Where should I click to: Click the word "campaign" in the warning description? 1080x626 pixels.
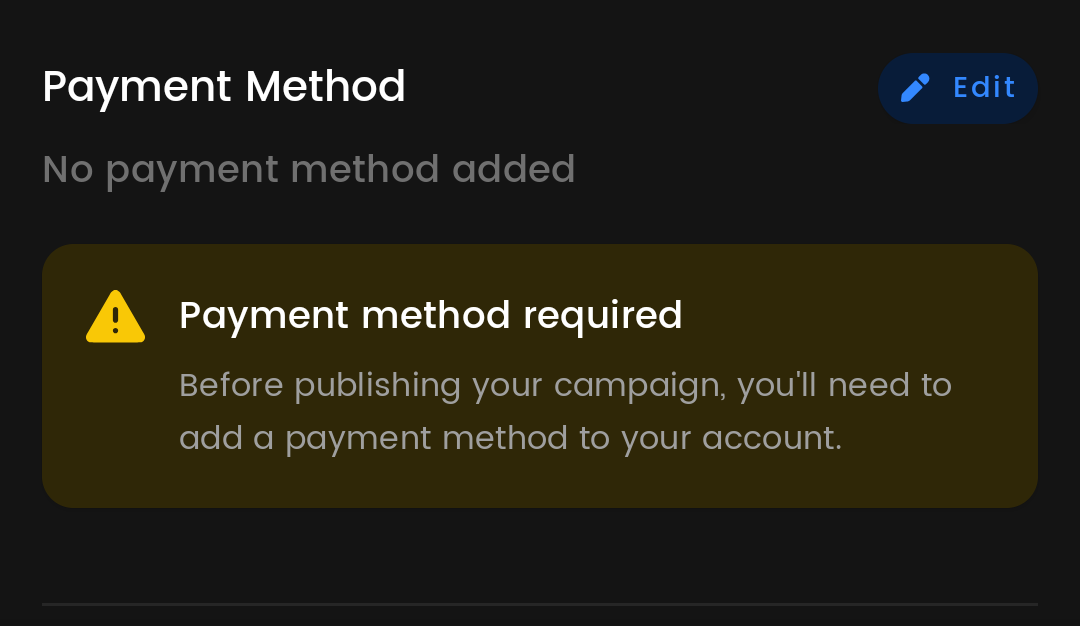[x=640, y=386]
